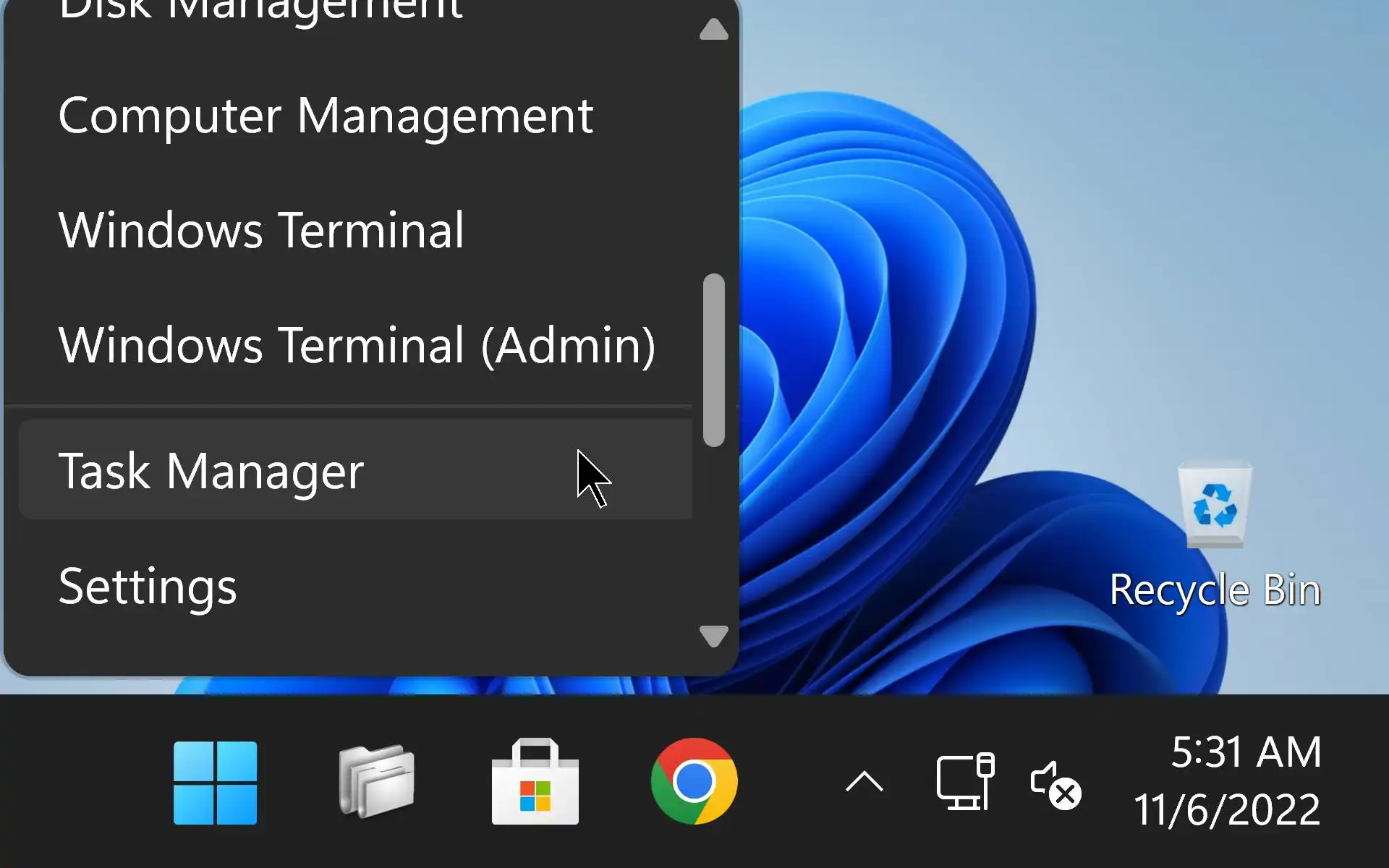Click the network status tray icon
Screen dimensions: 1389x868
click(965, 783)
